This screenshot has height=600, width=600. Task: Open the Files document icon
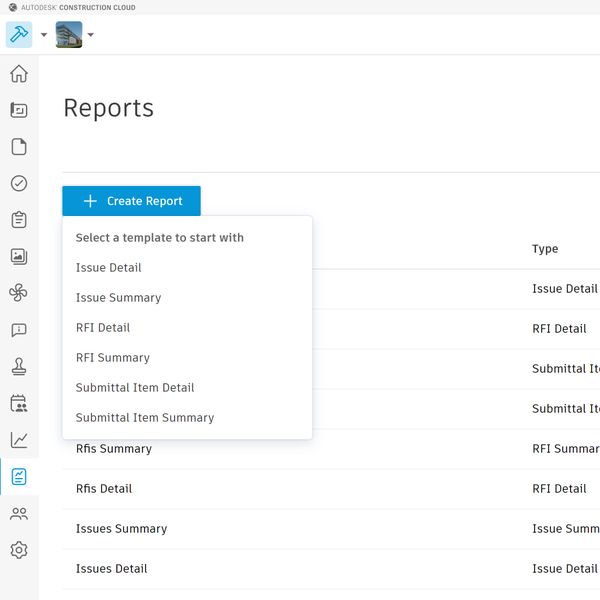(x=19, y=147)
